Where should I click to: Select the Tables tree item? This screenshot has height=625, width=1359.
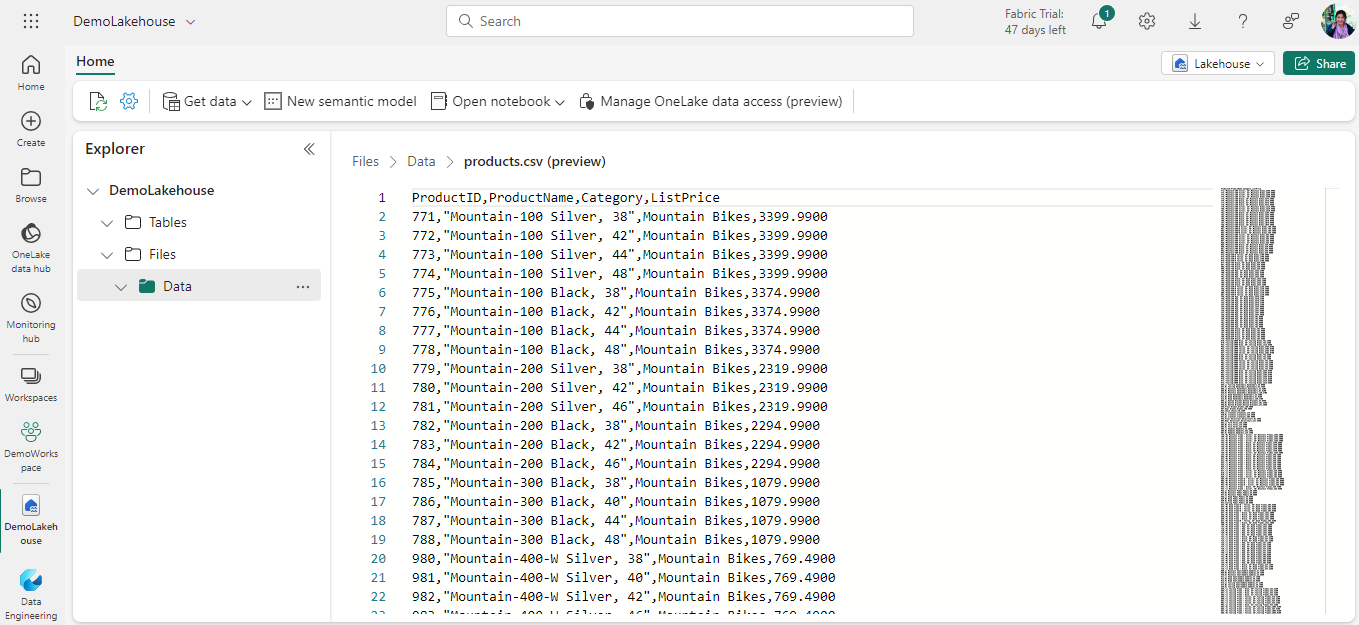(x=199, y=222)
